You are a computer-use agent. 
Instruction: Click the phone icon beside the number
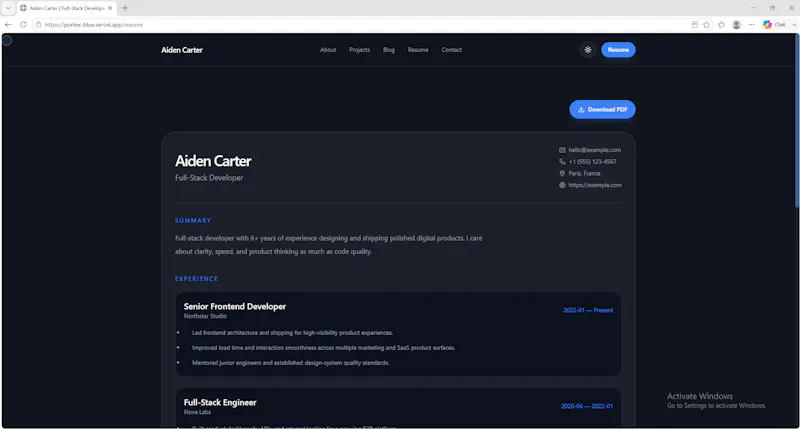pyautogui.click(x=562, y=162)
